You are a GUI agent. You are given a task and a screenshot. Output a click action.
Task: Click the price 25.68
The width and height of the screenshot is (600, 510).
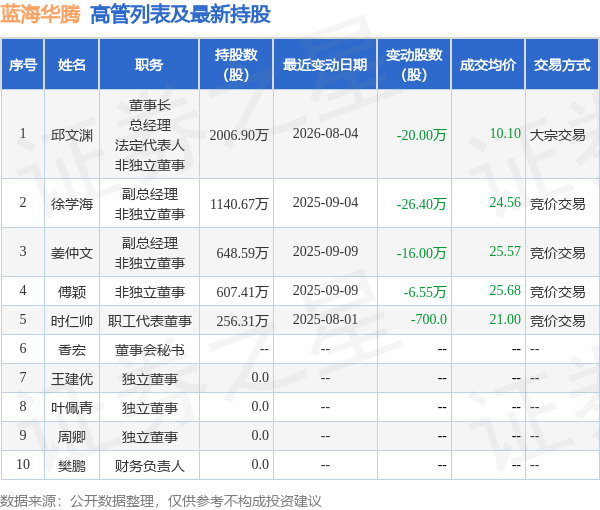pyautogui.click(x=505, y=290)
